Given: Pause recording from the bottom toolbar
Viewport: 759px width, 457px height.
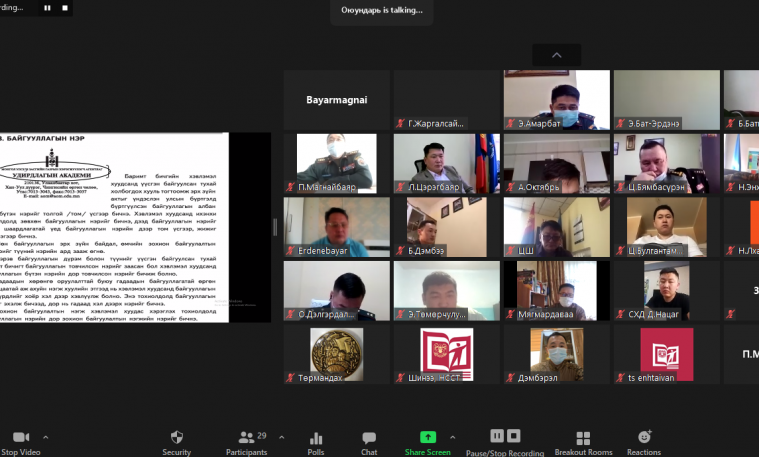Looking at the screenshot, I should 497,436.
